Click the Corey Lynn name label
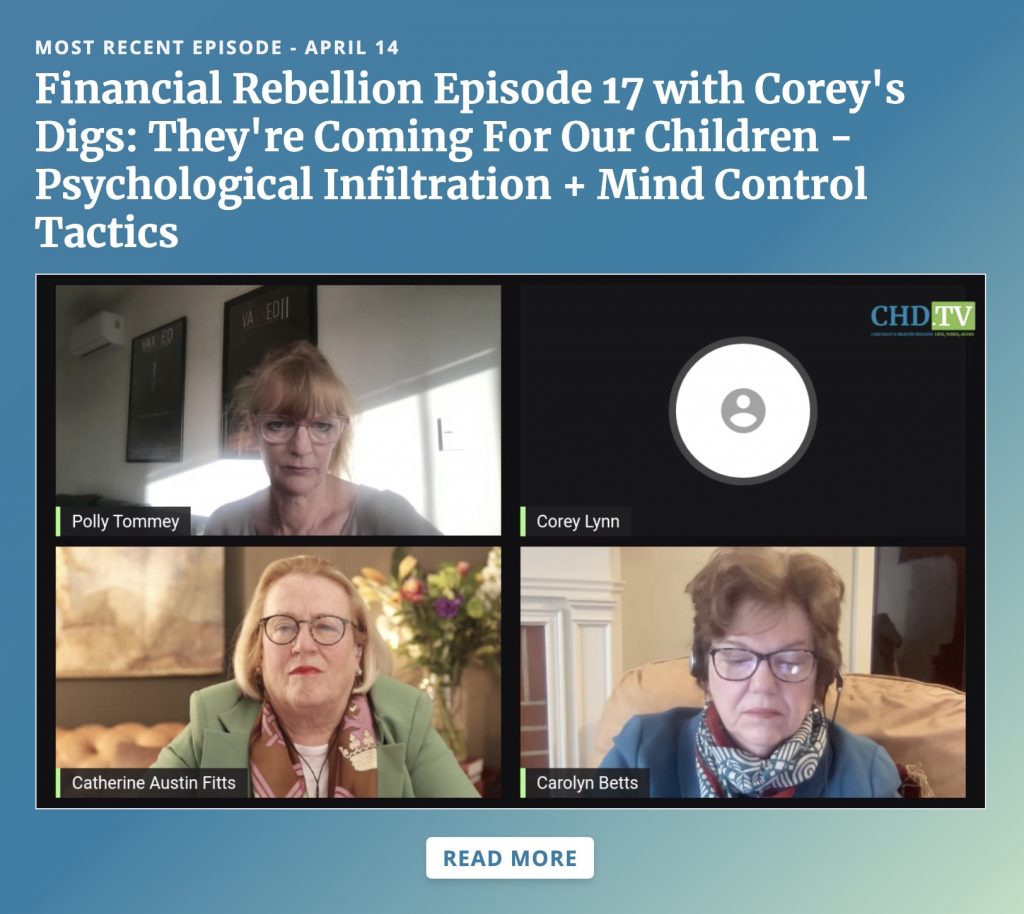Viewport: 1024px width, 914px height. tap(577, 522)
